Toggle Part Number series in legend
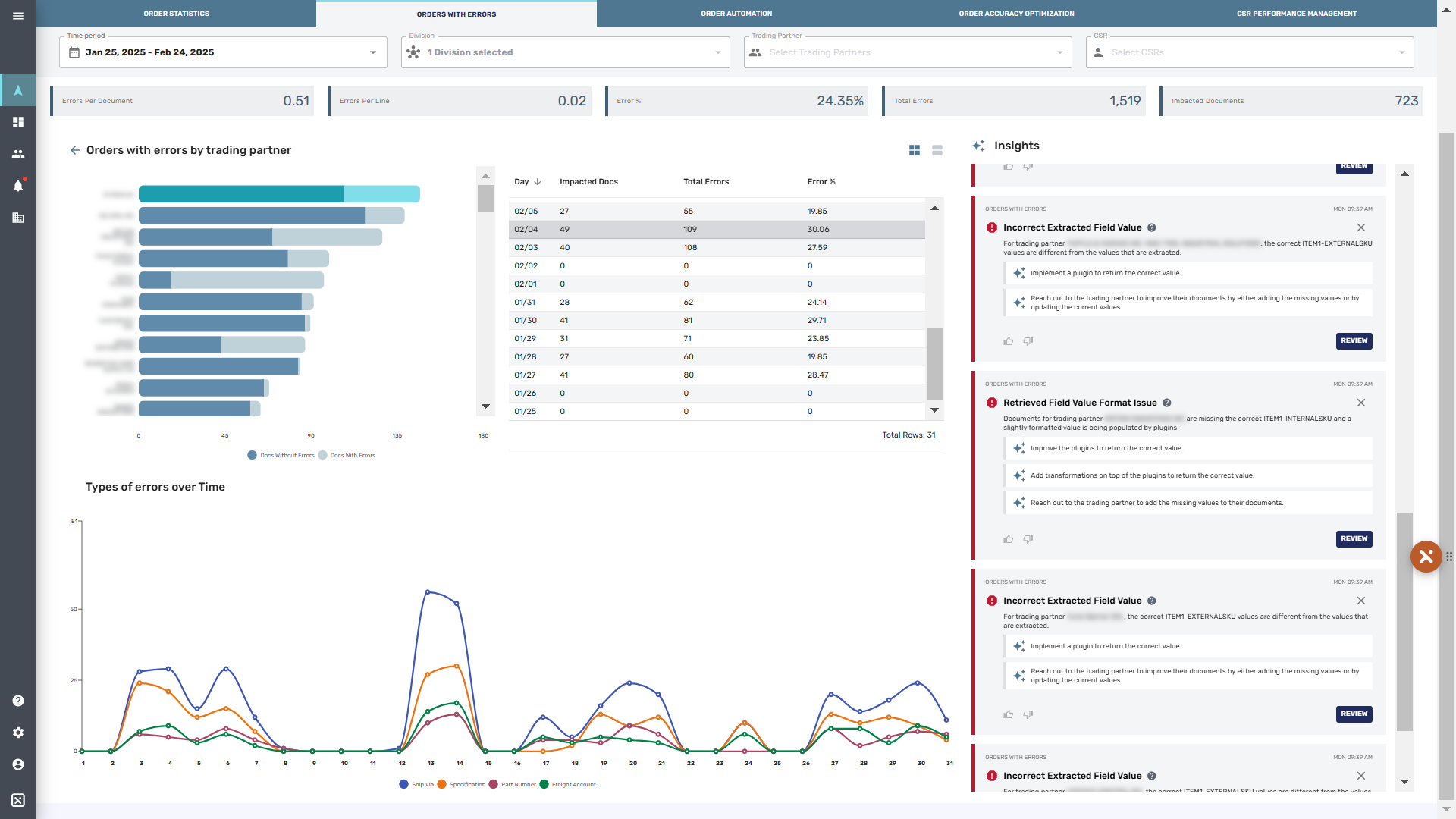 tap(513, 784)
